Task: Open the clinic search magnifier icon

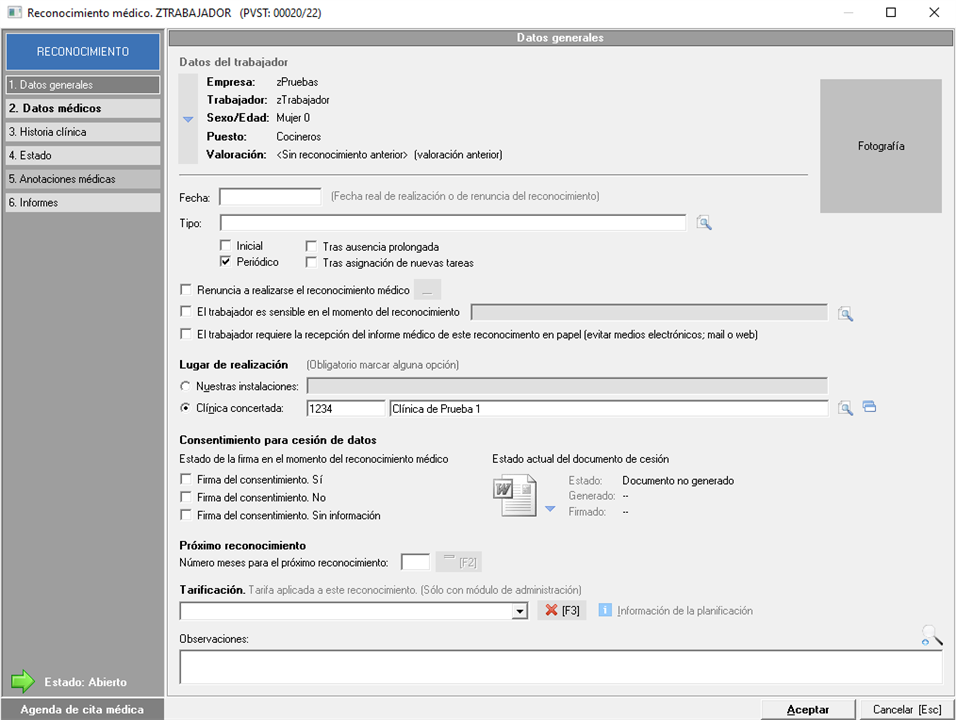Action: (x=845, y=408)
